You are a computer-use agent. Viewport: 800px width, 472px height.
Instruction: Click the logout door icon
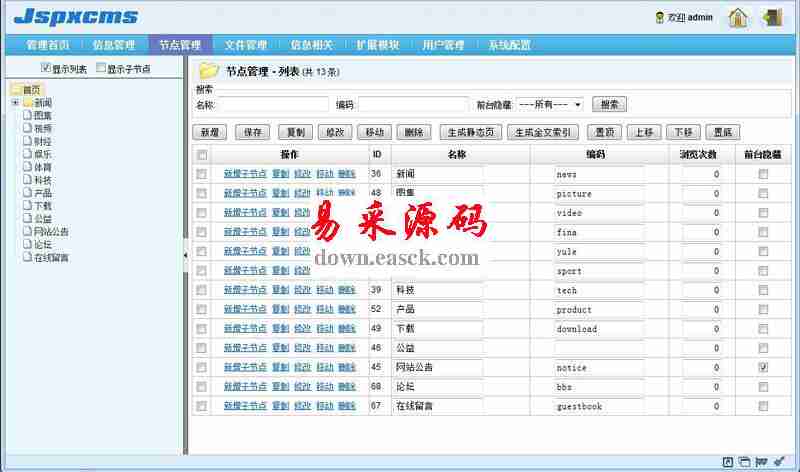coord(772,17)
